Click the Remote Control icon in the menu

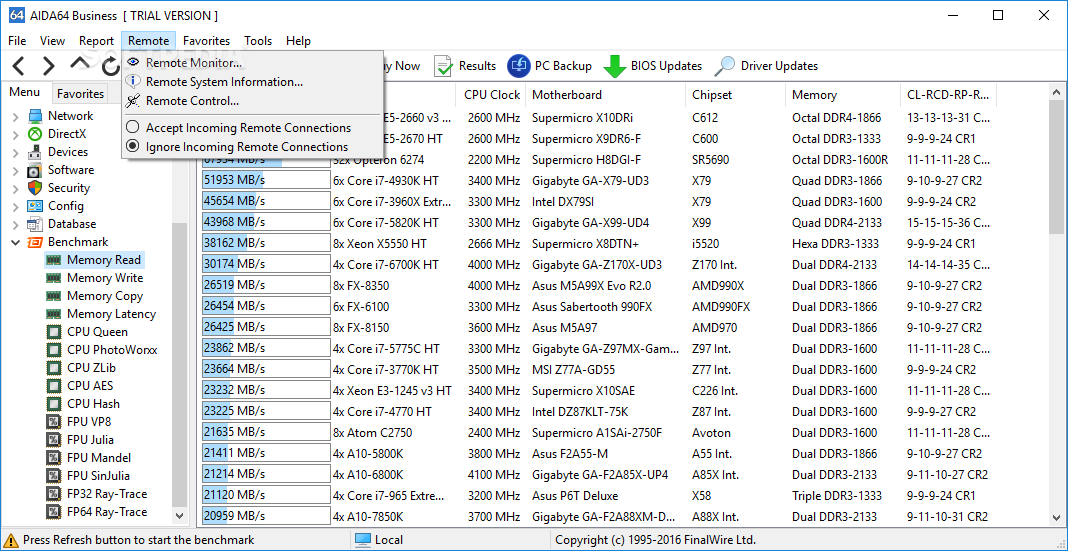(x=134, y=101)
